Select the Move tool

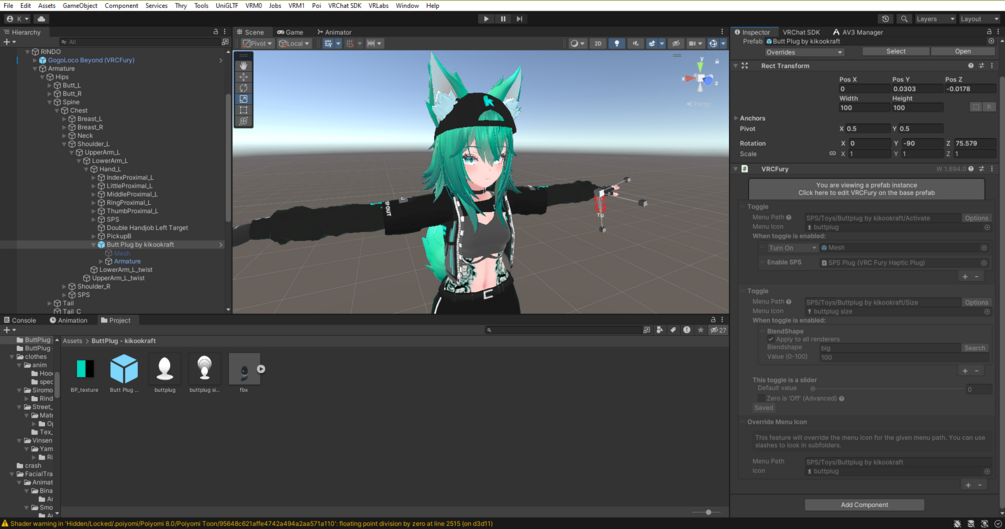click(243, 77)
